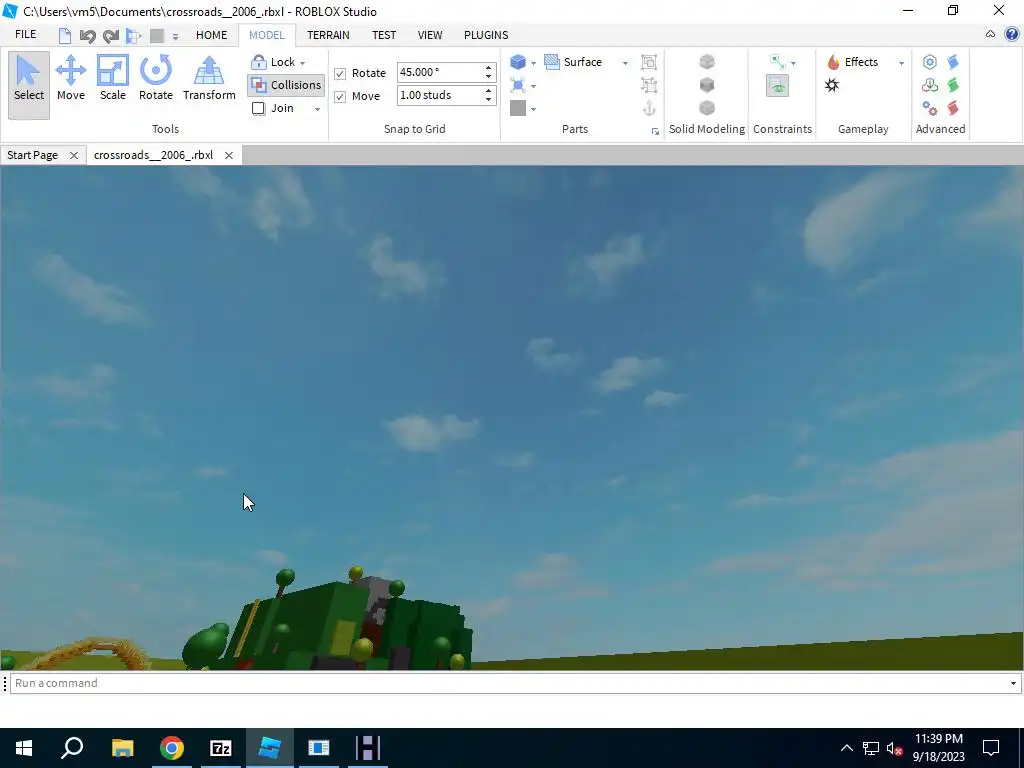1024x768 pixels.
Task: Click the Negate solid modeling icon
Action: point(707,85)
